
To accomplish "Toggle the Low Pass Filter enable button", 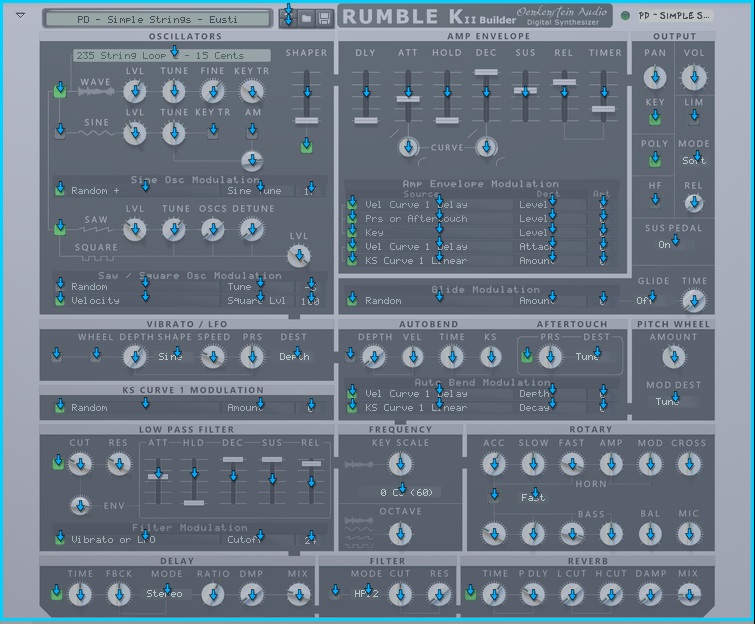I will tap(58, 463).
